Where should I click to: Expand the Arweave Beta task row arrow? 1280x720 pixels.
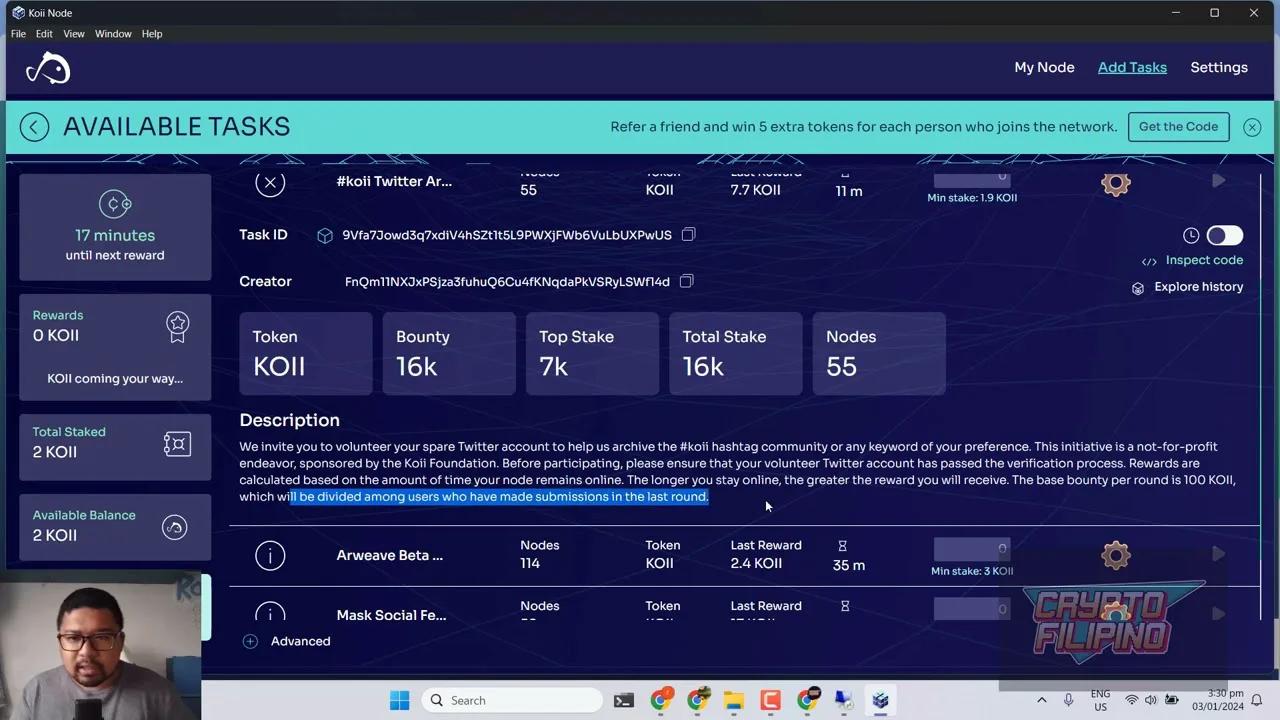click(1218, 555)
